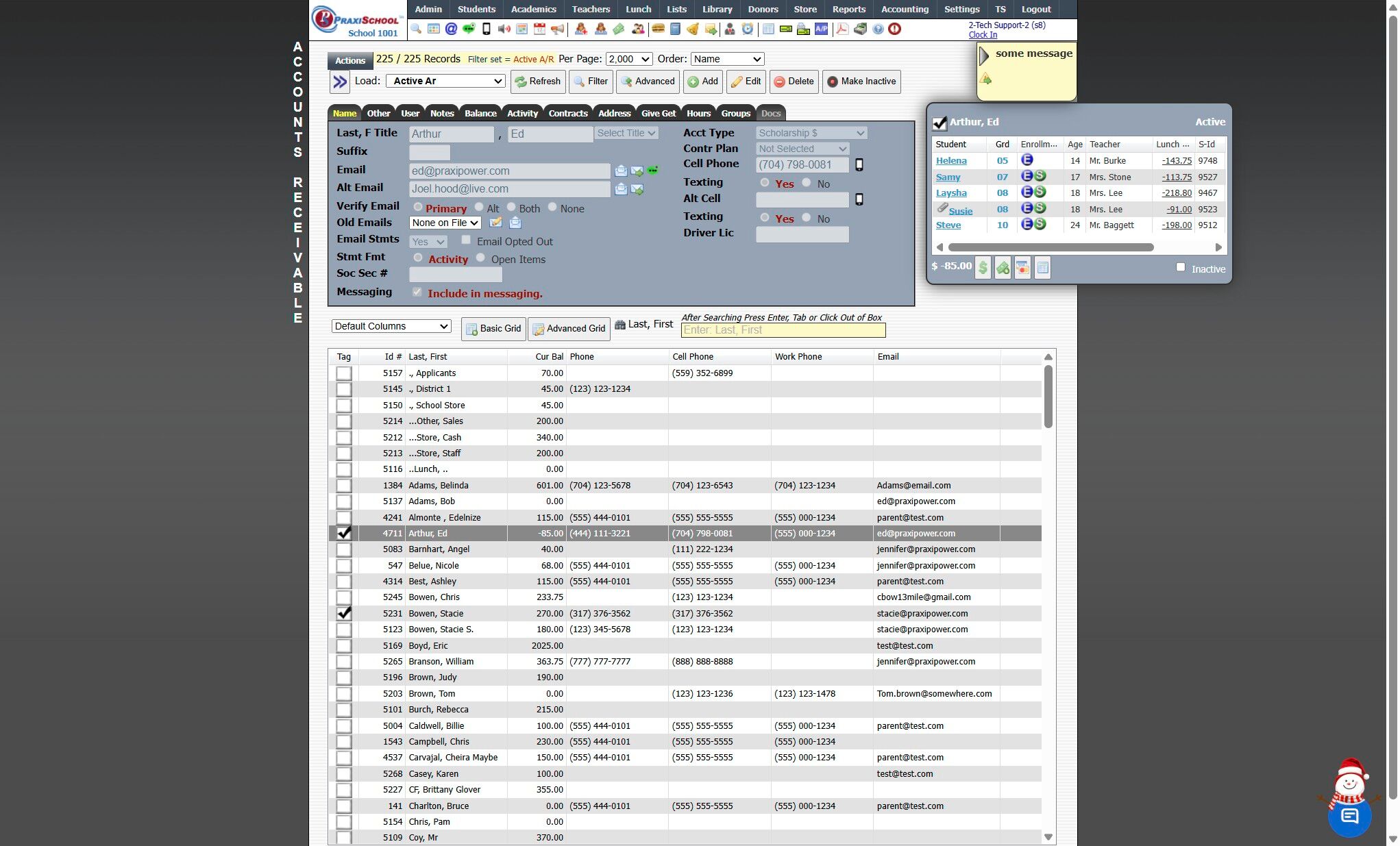Switch to the Contracts tab
Image resolution: width=1400 pixels, height=846 pixels.
(x=567, y=113)
